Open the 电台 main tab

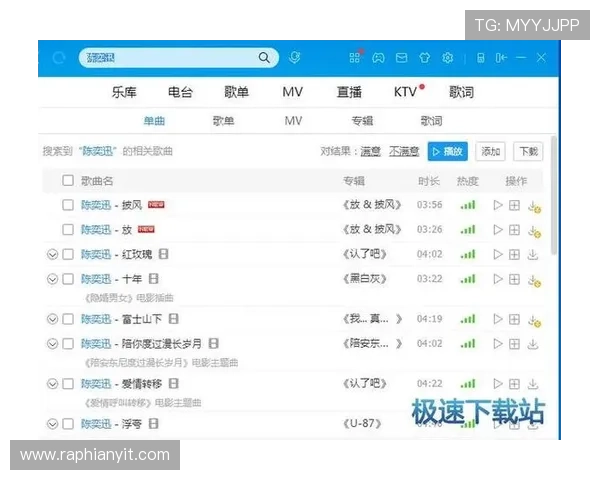(180, 92)
